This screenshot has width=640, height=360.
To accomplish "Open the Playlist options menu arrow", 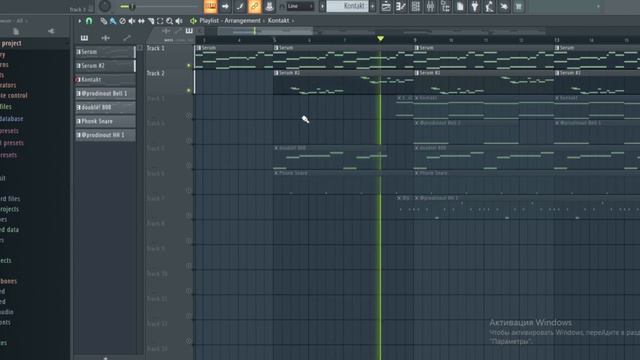I will (80, 21).
